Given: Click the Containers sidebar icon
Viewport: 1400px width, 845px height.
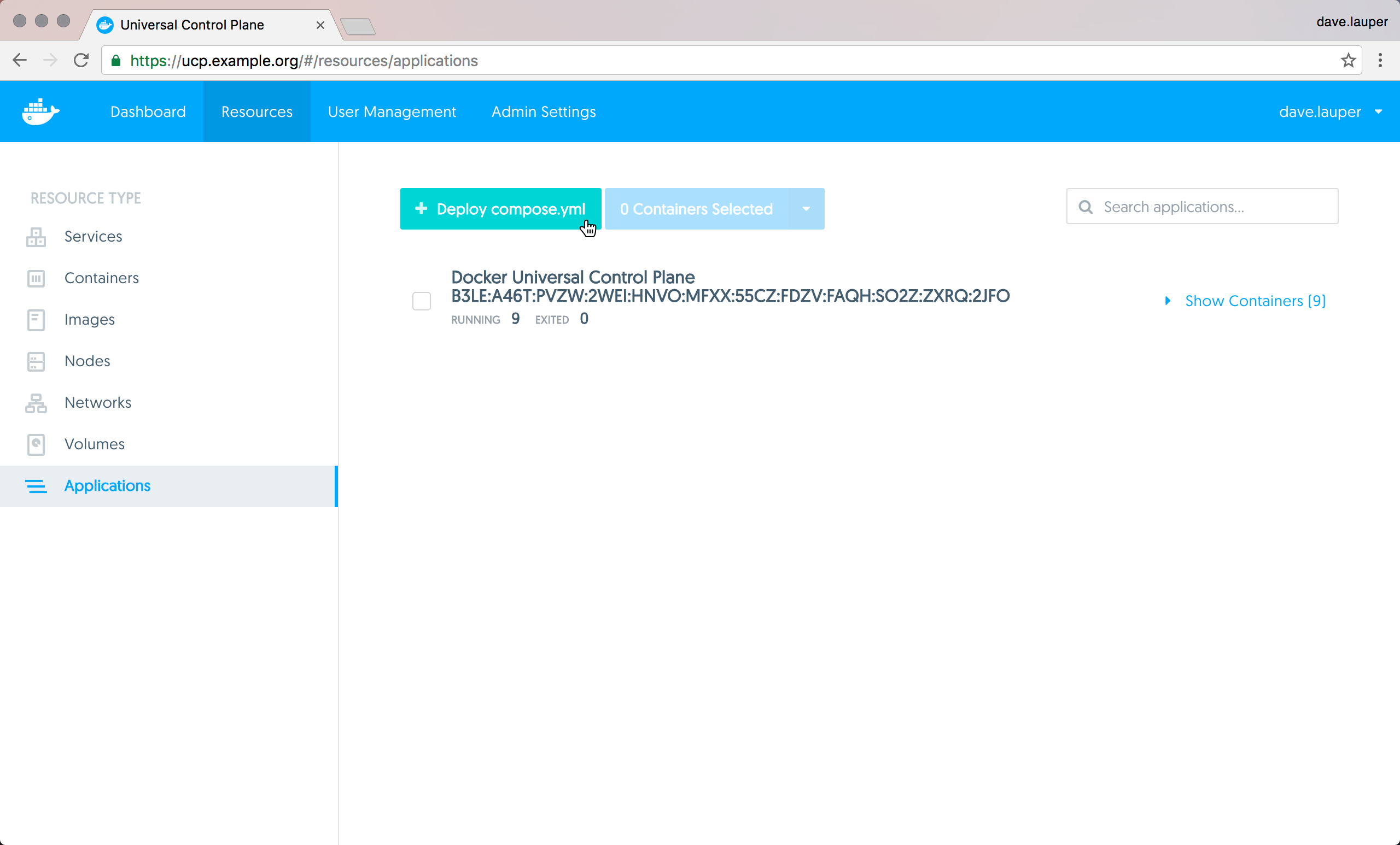Looking at the screenshot, I should 36,278.
